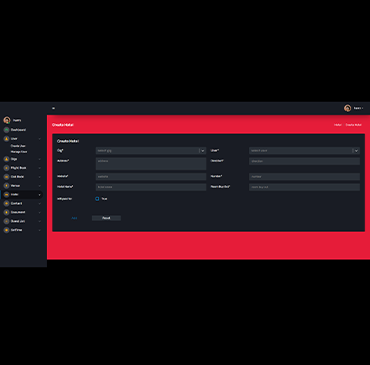Click the profile avatar in top-right

pos(347,108)
